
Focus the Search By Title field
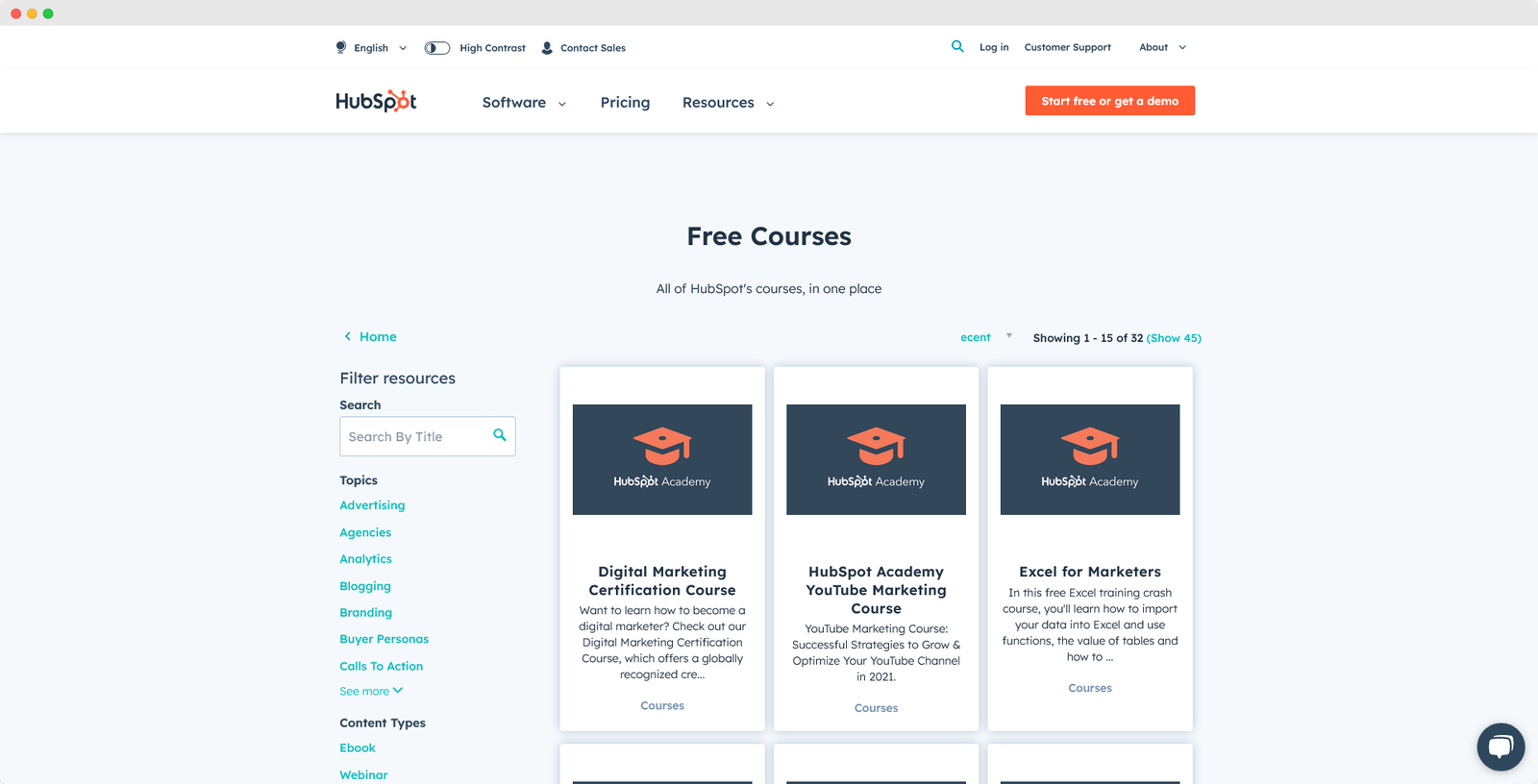(428, 436)
